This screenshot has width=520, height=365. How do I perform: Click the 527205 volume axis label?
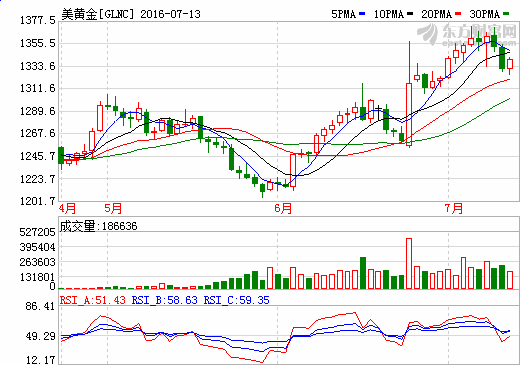37,232
